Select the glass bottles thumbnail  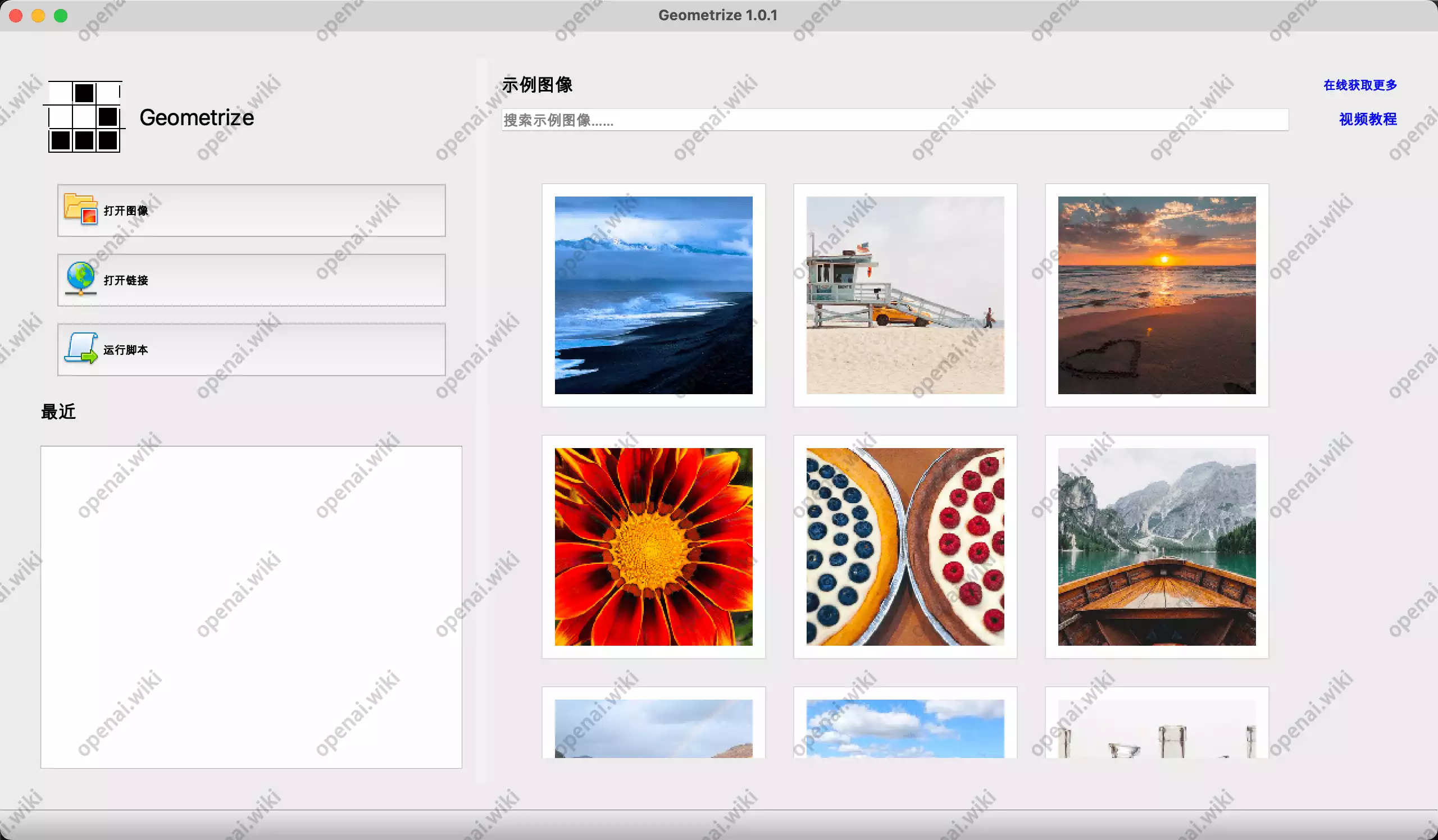(x=1157, y=723)
